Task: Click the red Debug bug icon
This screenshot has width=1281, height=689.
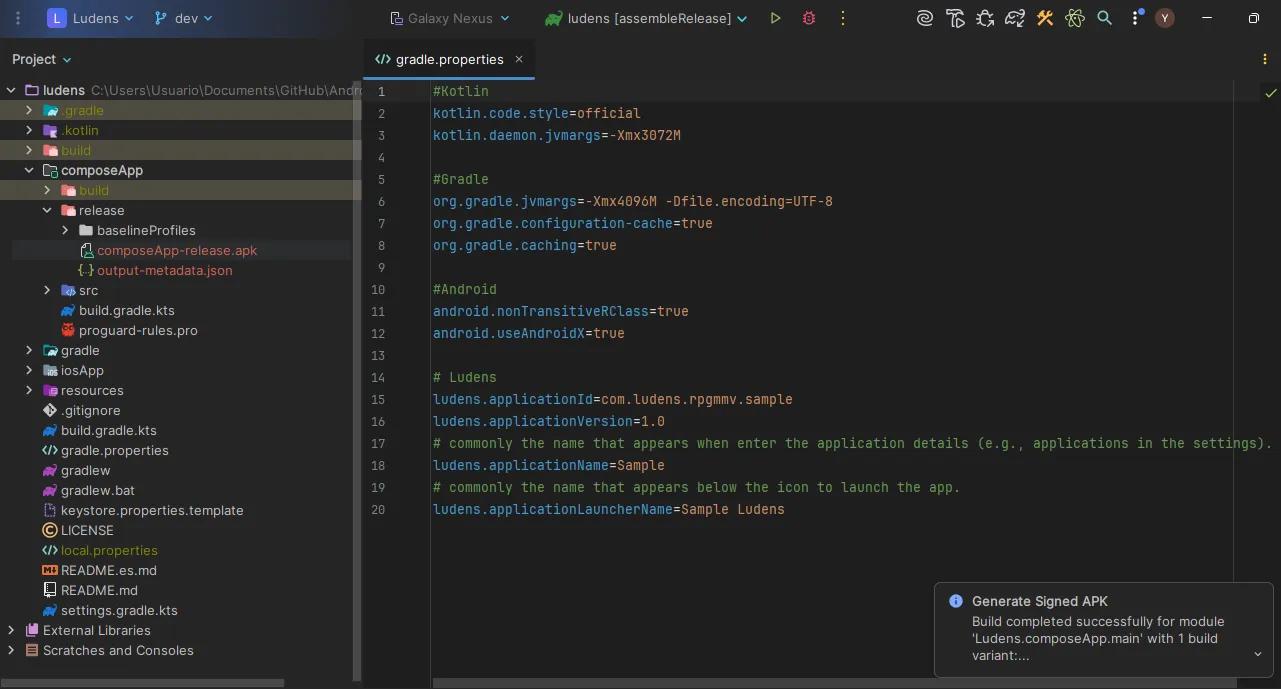Action: point(809,18)
